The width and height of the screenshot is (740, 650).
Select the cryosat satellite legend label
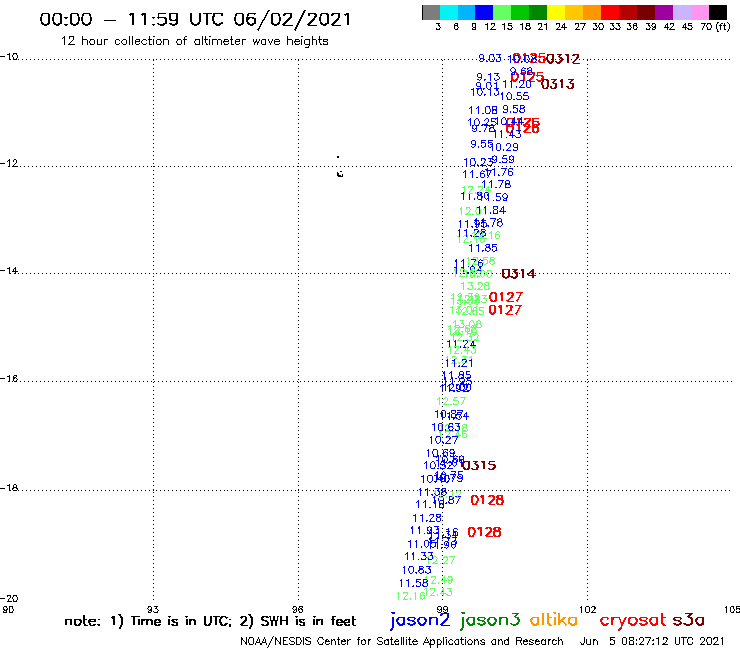pyautogui.click(x=633, y=620)
